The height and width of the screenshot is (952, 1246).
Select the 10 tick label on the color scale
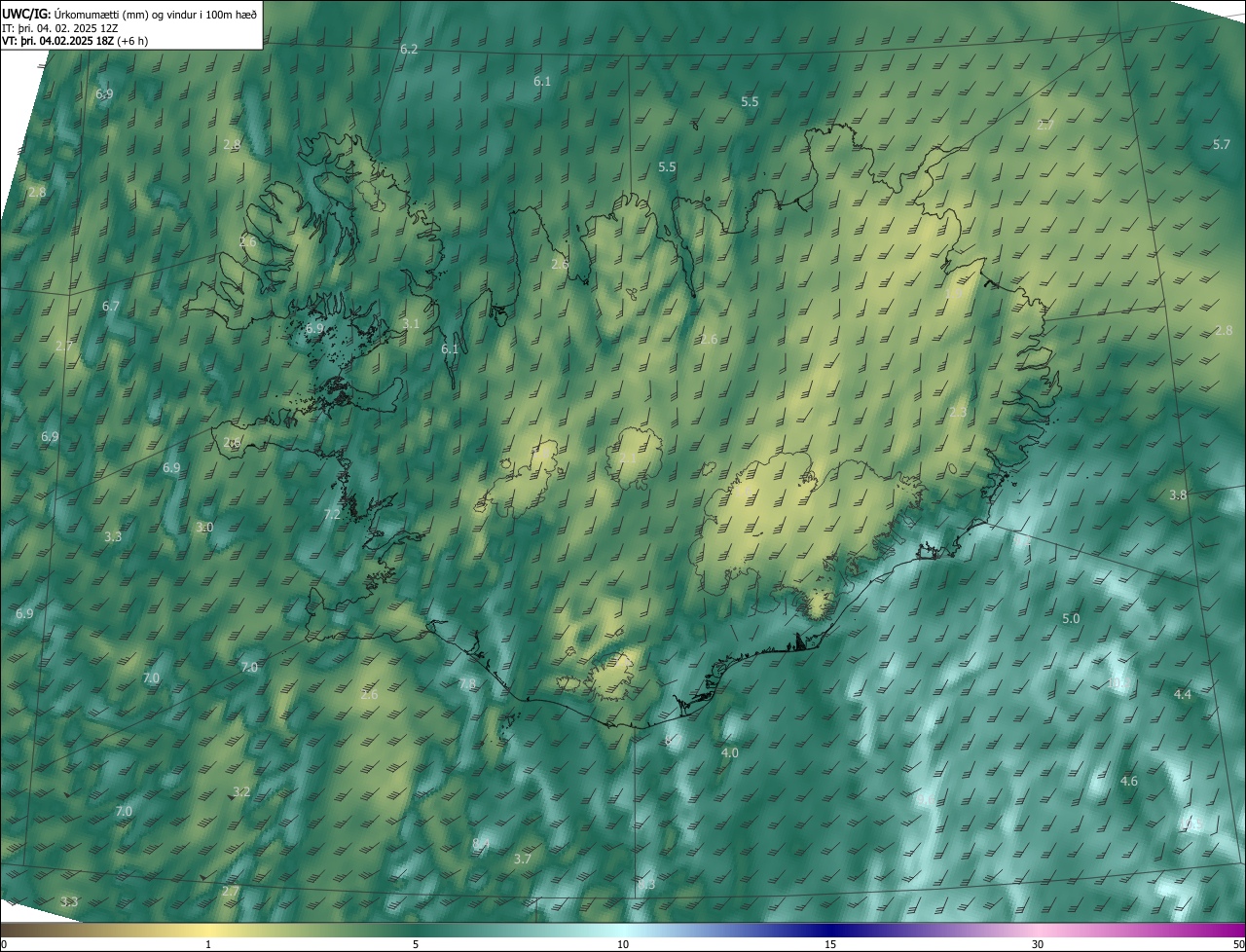pos(623,944)
